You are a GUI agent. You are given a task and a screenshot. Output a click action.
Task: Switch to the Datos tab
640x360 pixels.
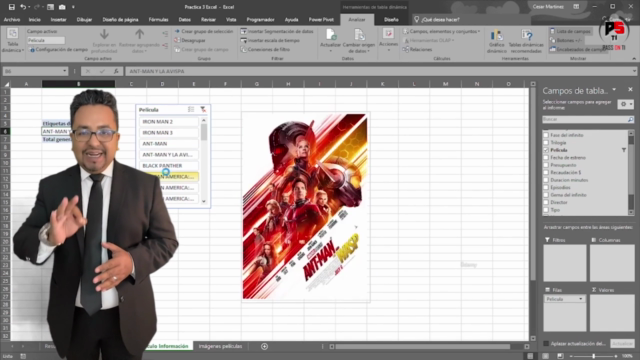tap(184, 20)
